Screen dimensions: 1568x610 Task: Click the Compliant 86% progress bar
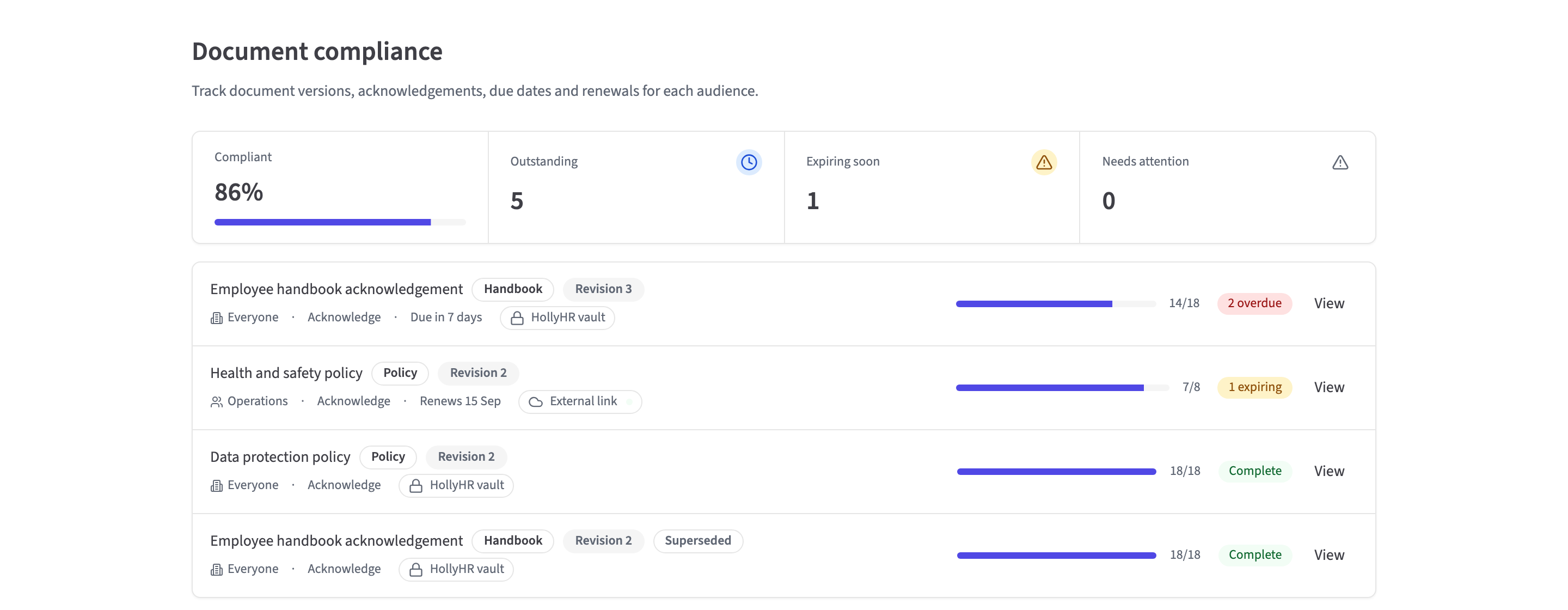click(340, 222)
